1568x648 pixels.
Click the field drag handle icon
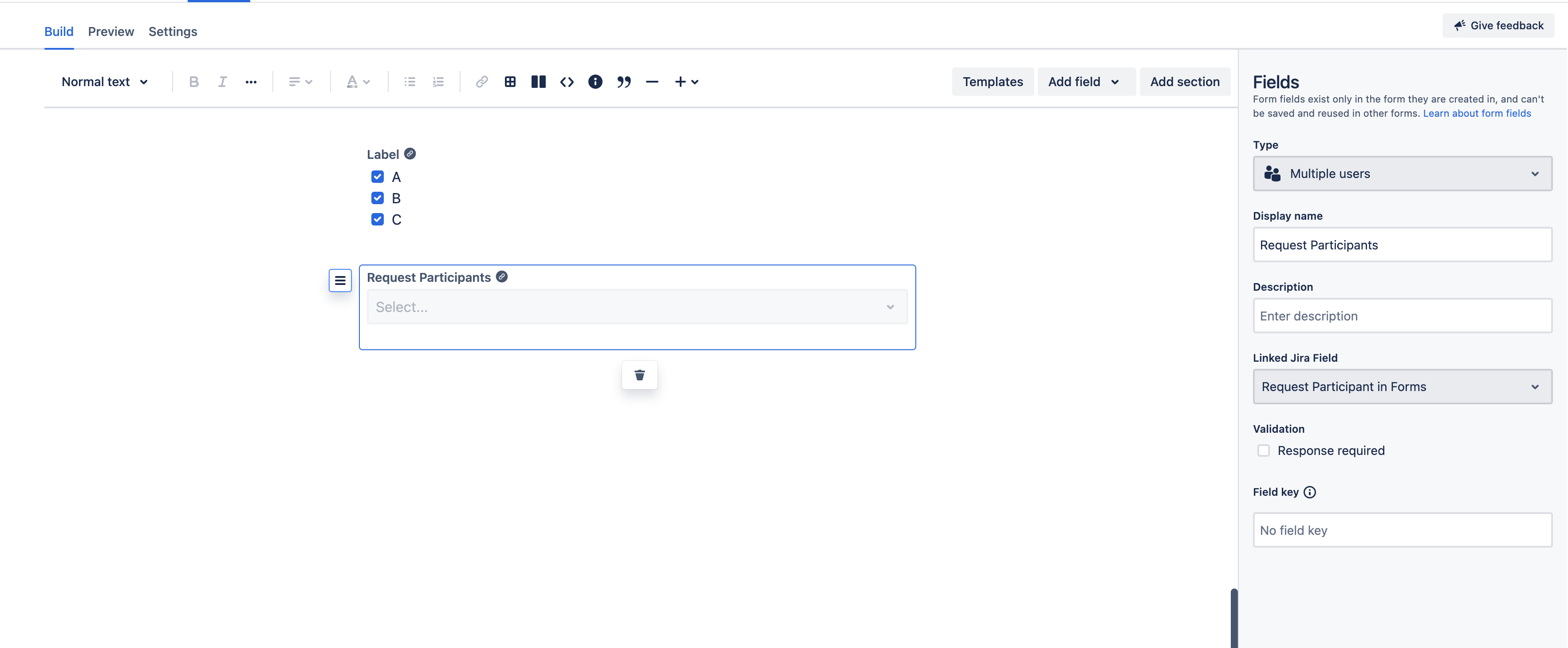click(x=340, y=280)
